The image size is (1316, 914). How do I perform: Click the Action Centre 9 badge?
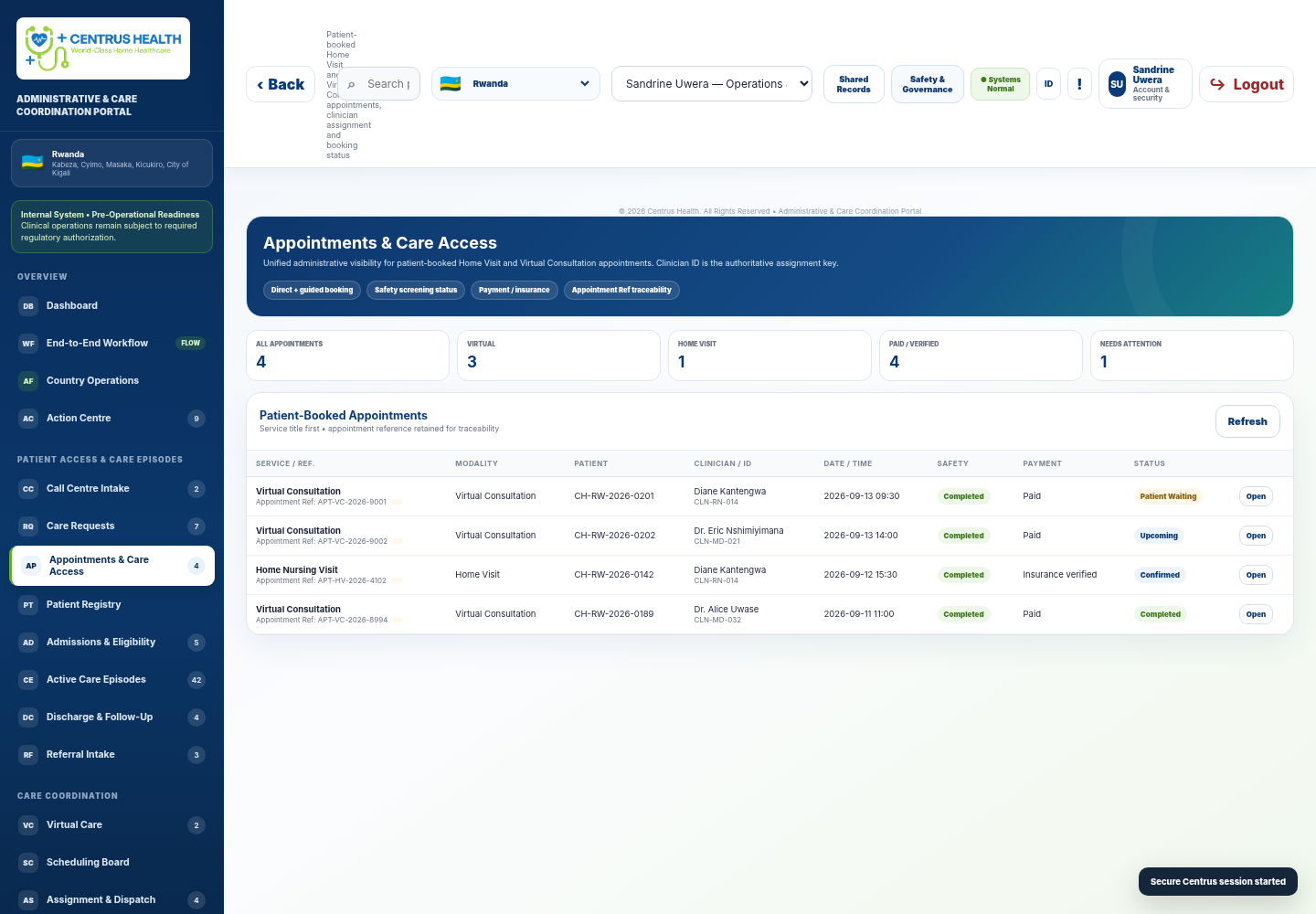click(x=196, y=419)
